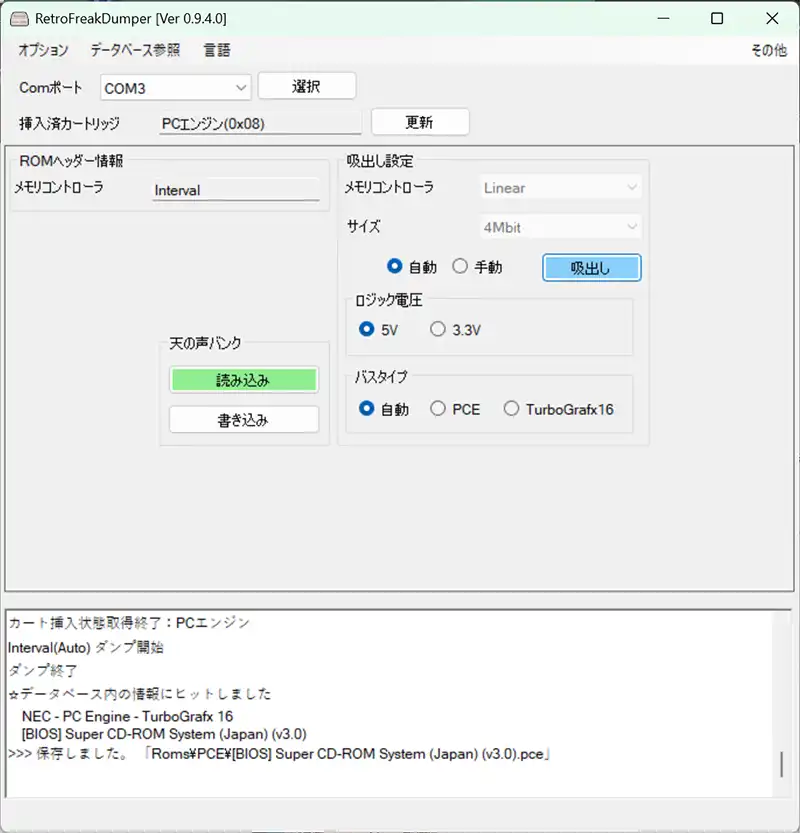Open the オプション menu
The width and height of the screenshot is (800, 833).
click(43, 50)
